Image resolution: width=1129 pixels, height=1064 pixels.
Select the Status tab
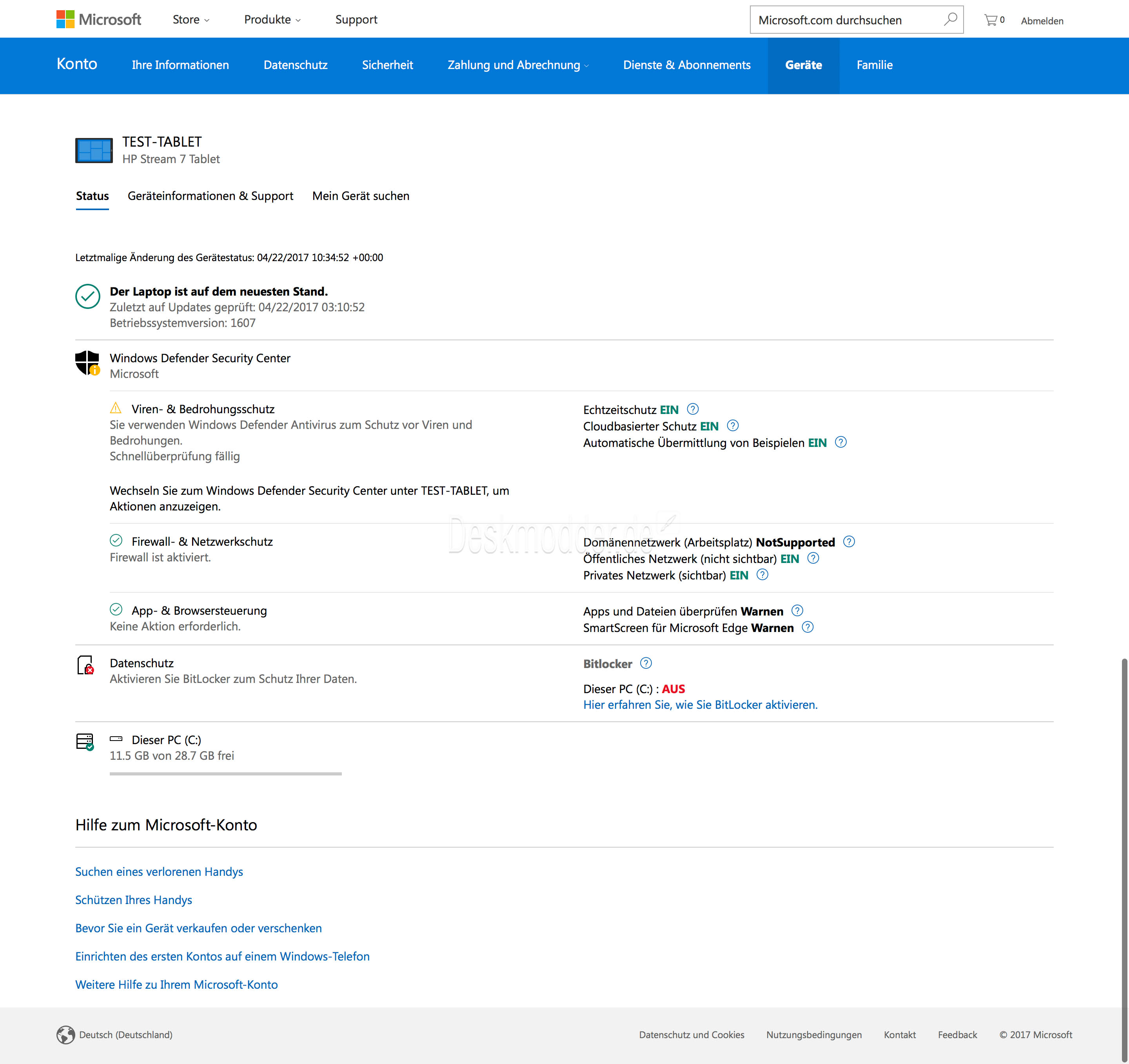pos(93,196)
